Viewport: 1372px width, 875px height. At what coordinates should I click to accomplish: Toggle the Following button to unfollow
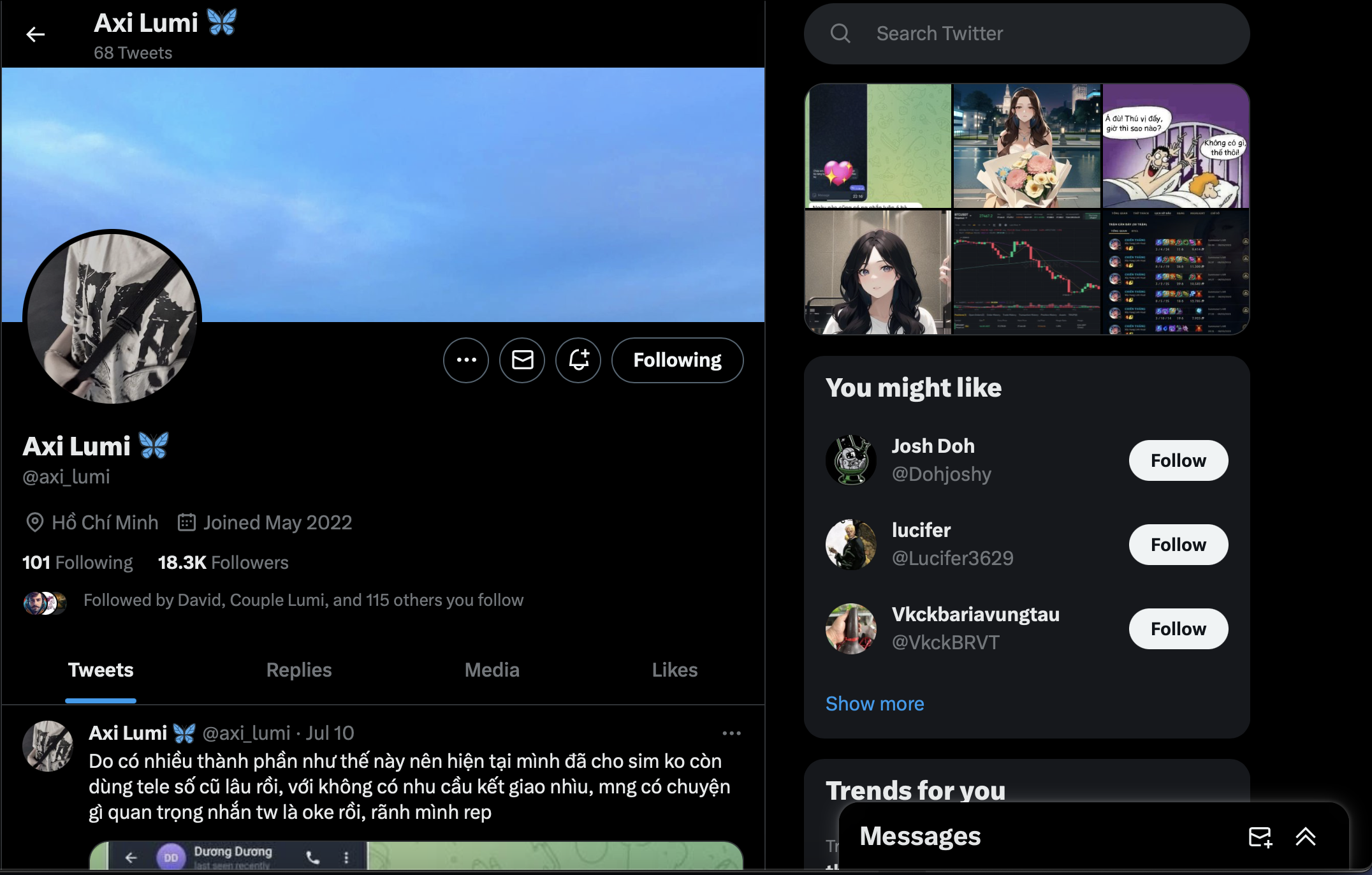677,360
